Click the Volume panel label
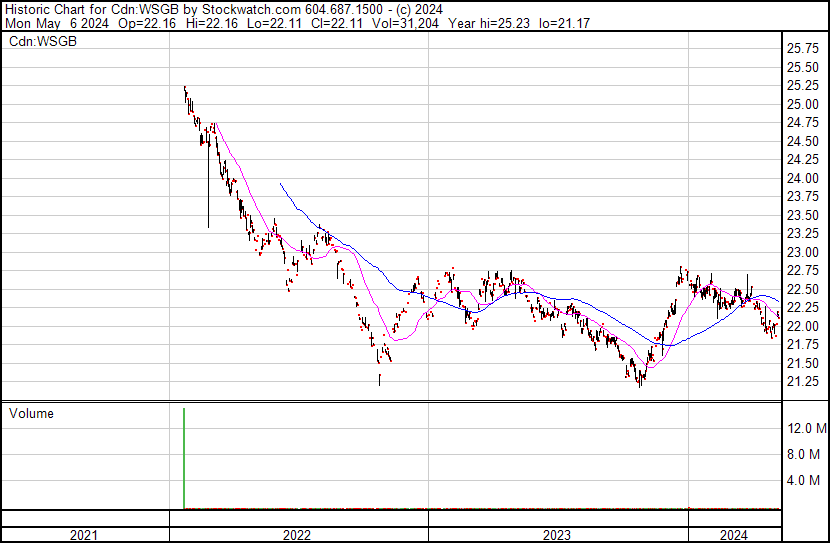830x543 pixels. click(30, 413)
